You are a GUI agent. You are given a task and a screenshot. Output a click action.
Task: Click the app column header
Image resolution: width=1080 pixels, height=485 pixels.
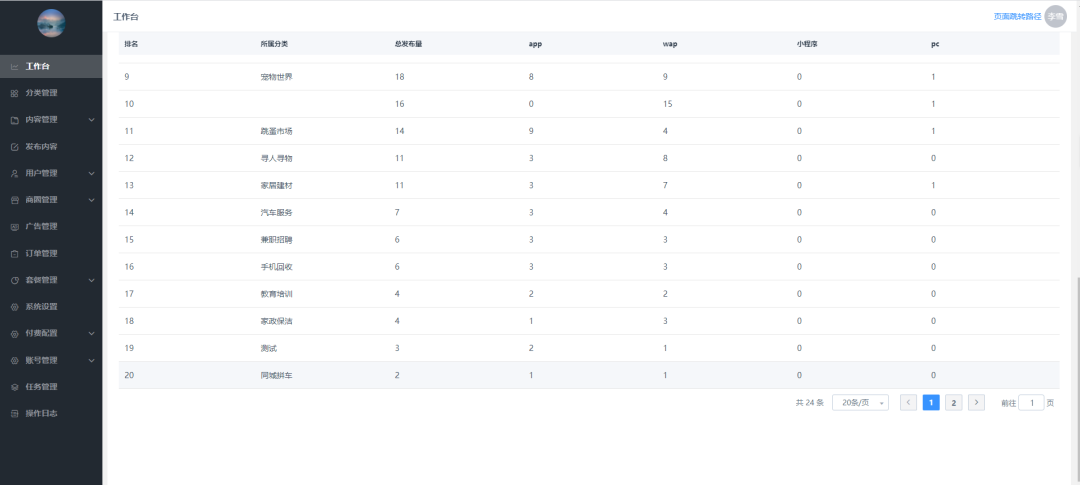click(x=535, y=44)
